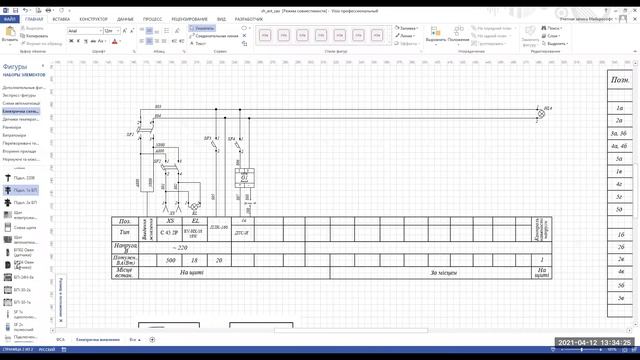The height and width of the screenshot is (360, 640).
Task: Pick the БП-30-2к shape in stencil
Action: (x=18, y=290)
